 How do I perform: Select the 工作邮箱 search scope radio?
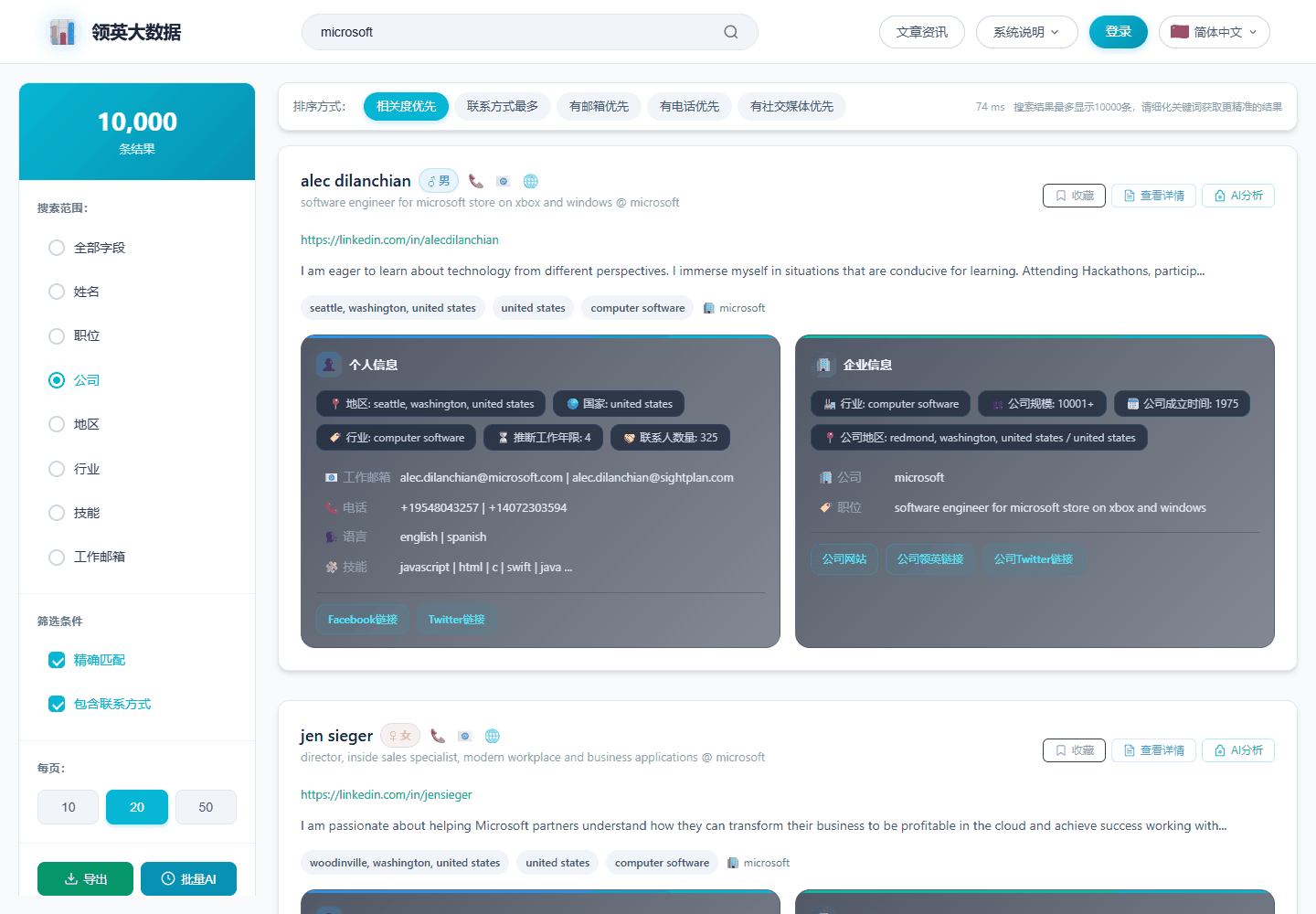pyautogui.click(x=57, y=557)
